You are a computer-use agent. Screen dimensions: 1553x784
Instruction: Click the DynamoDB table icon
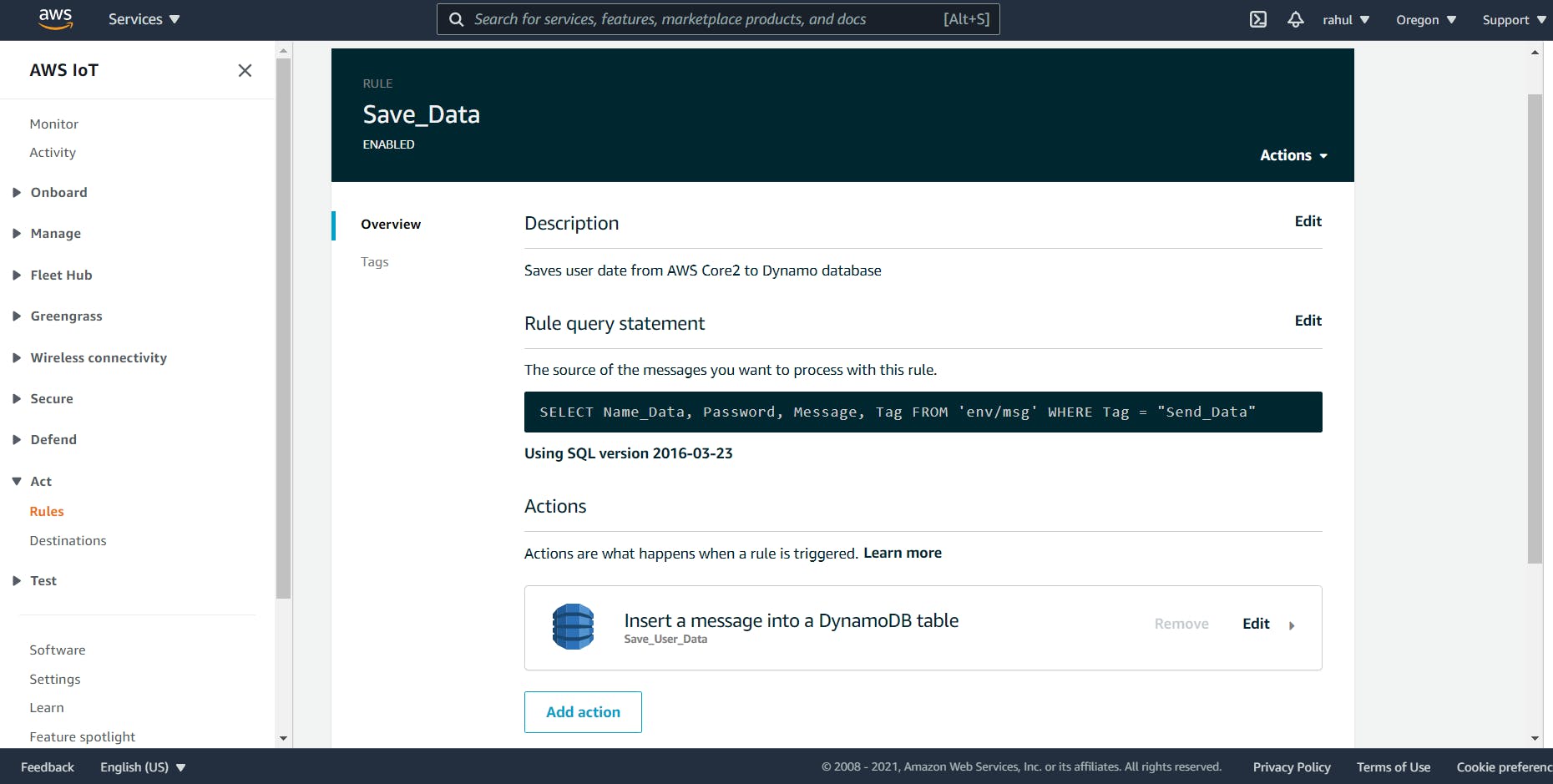pyautogui.click(x=573, y=626)
